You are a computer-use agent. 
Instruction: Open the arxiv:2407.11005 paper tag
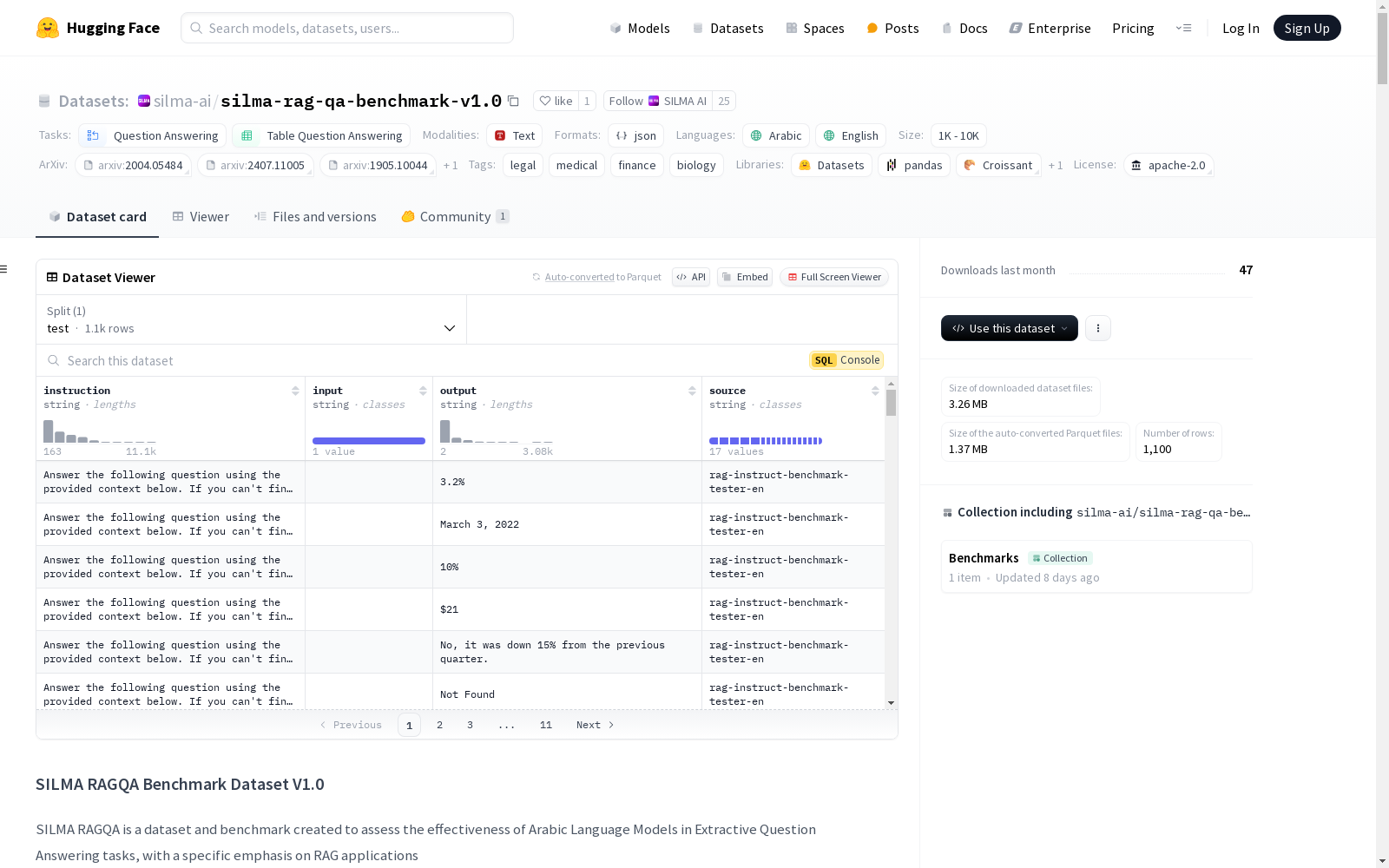(255, 165)
